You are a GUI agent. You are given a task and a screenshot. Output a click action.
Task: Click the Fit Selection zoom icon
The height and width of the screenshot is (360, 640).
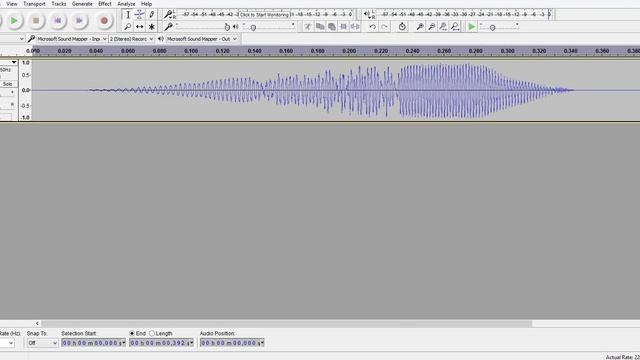[443, 27]
